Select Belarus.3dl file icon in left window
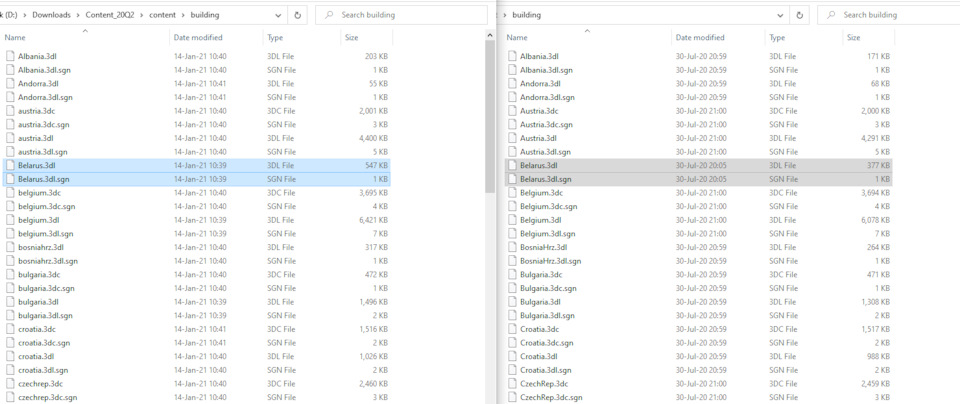The width and height of the screenshot is (960, 404). click(x=10, y=165)
